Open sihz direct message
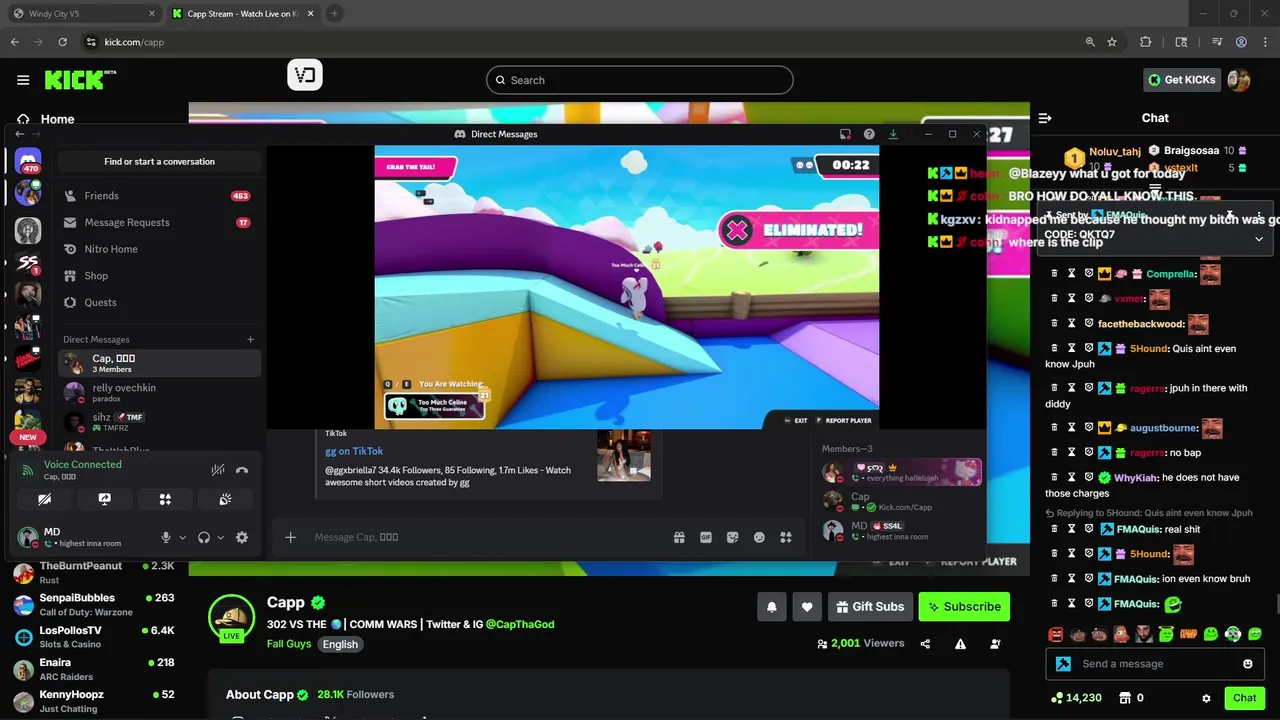Viewport: 1280px width, 720px height. pos(159,422)
